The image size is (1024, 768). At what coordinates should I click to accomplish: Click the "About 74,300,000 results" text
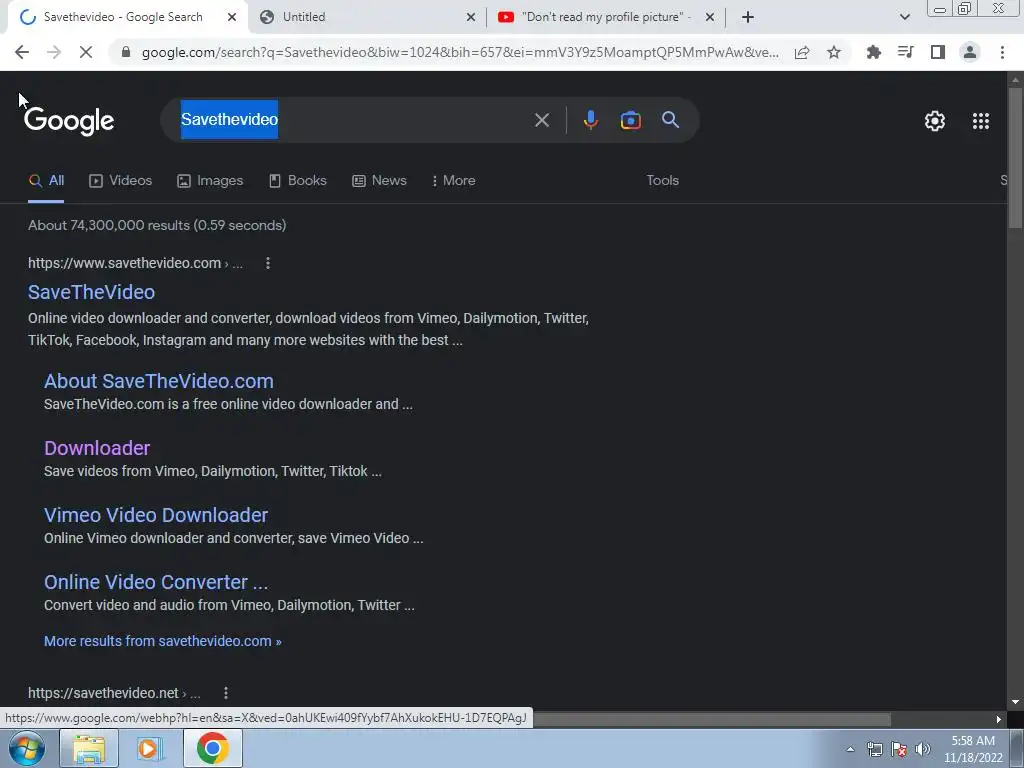(x=108, y=225)
